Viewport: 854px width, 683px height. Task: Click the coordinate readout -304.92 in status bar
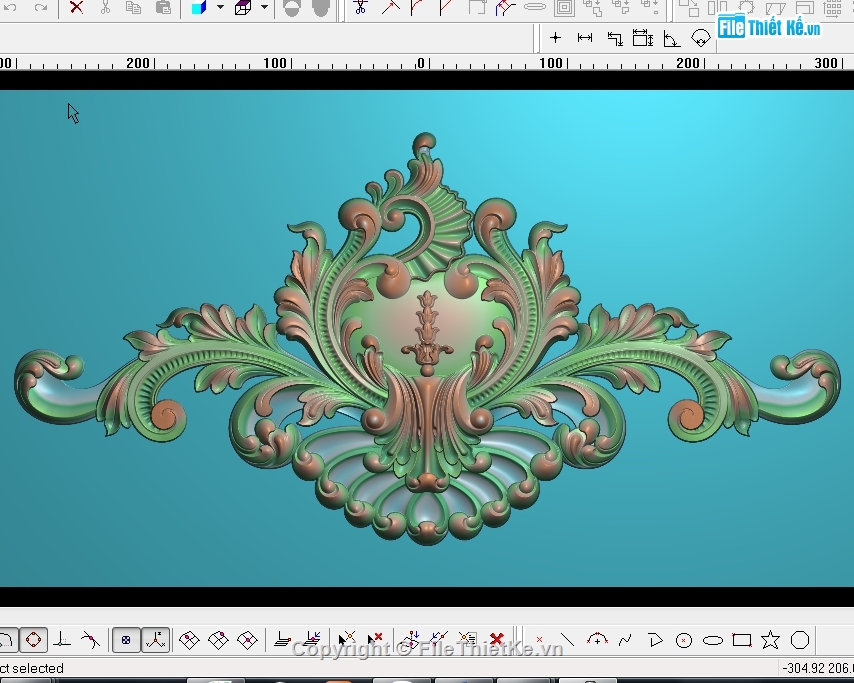point(801,668)
